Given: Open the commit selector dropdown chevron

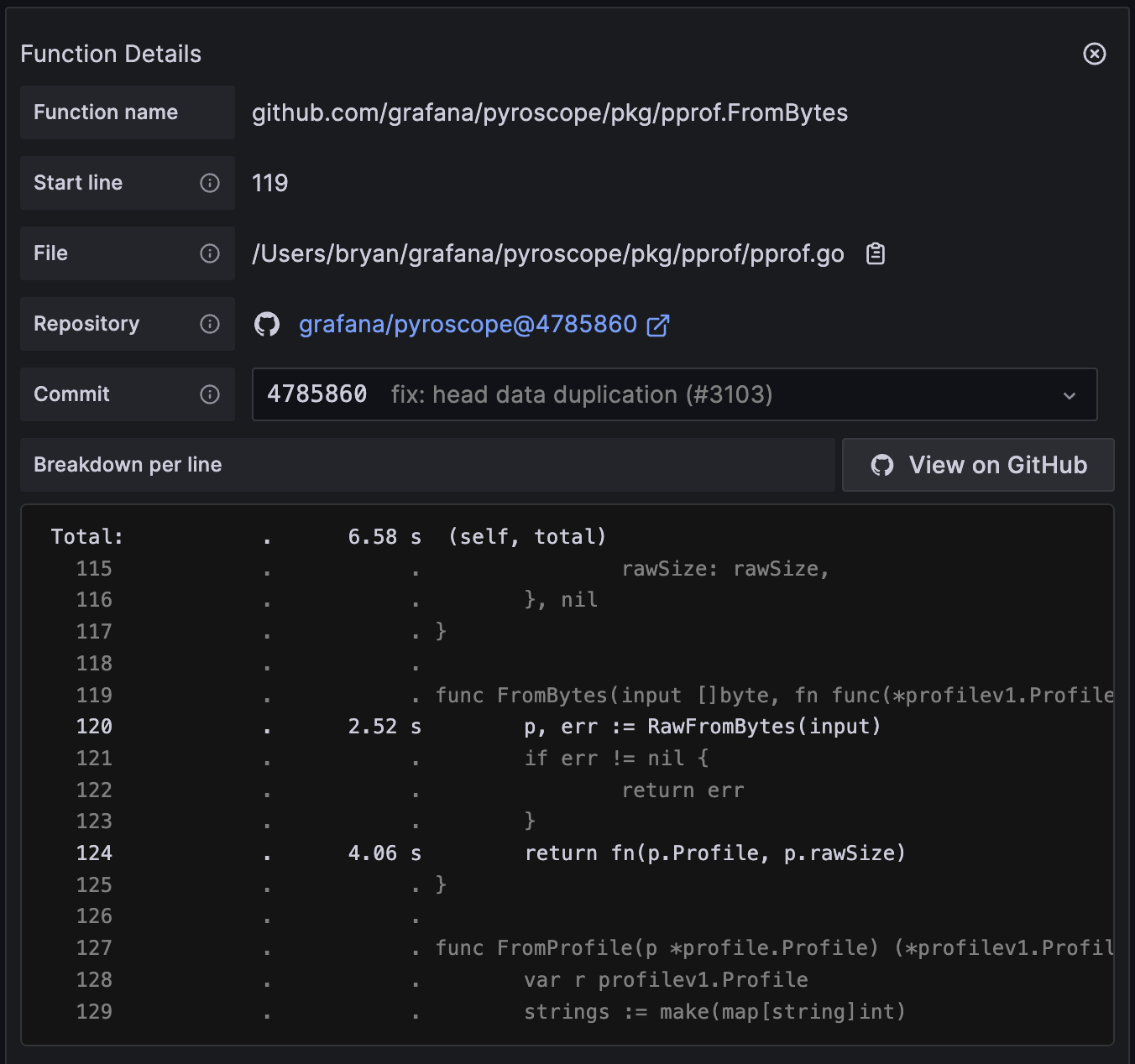Looking at the screenshot, I should click(1069, 394).
